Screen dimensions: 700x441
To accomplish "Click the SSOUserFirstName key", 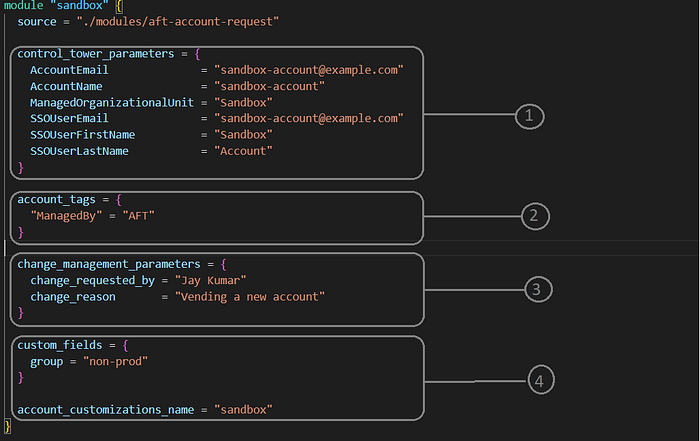I will 83,135.
